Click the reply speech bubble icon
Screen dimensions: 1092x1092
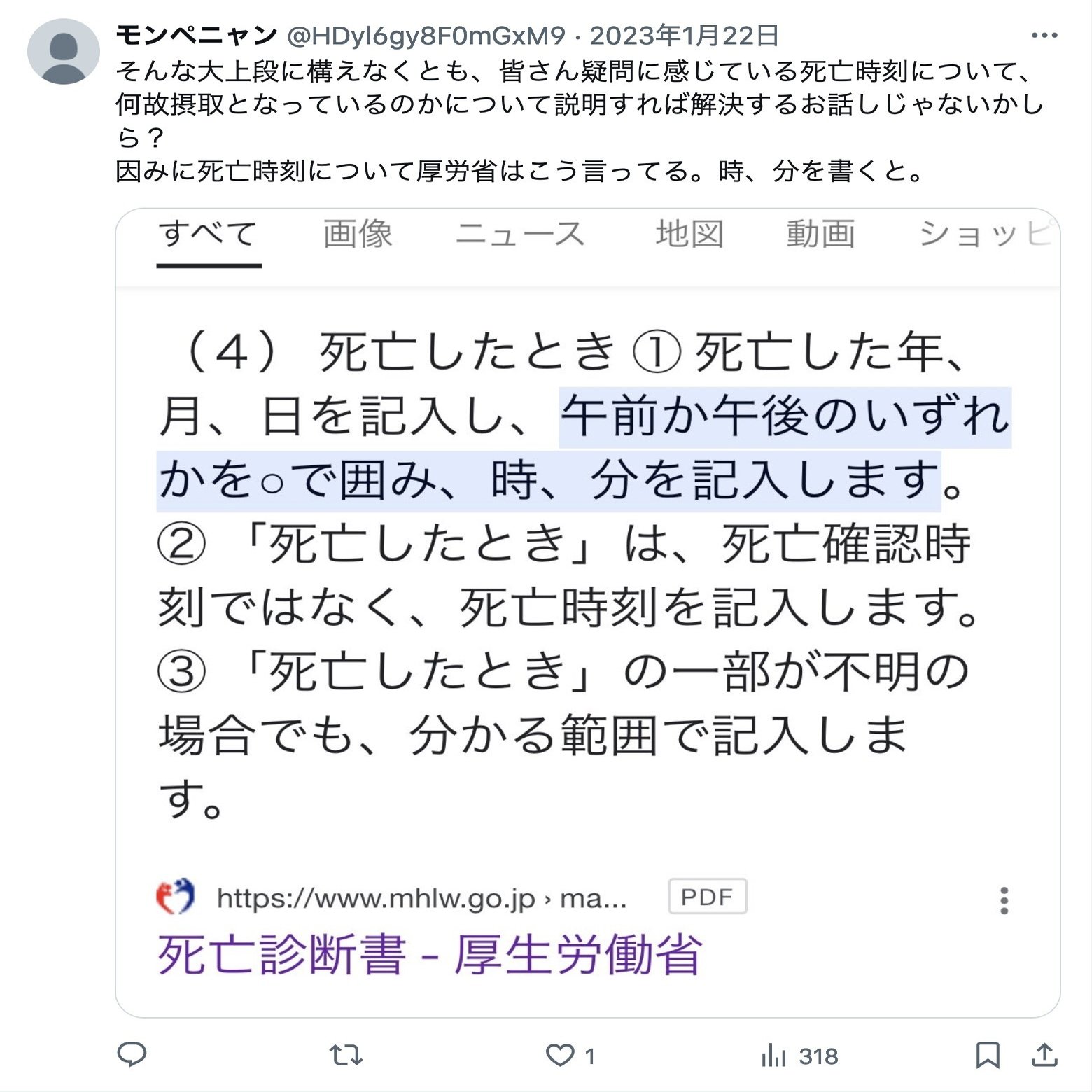point(132,1054)
